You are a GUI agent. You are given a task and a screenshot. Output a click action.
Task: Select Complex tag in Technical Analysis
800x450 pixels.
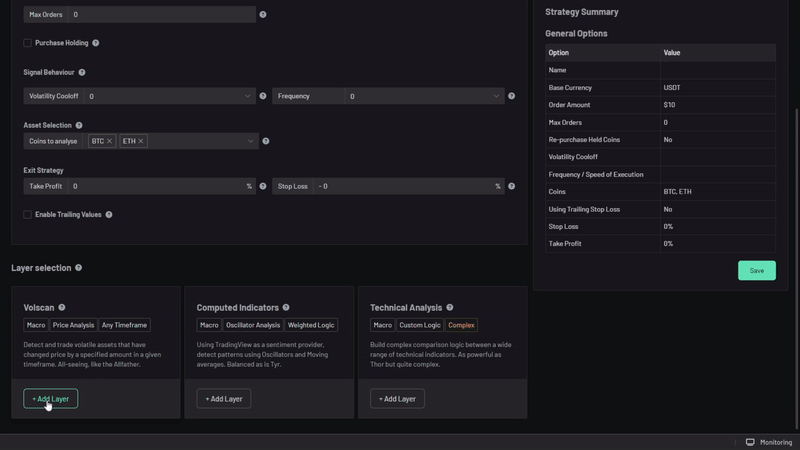(x=461, y=325)
